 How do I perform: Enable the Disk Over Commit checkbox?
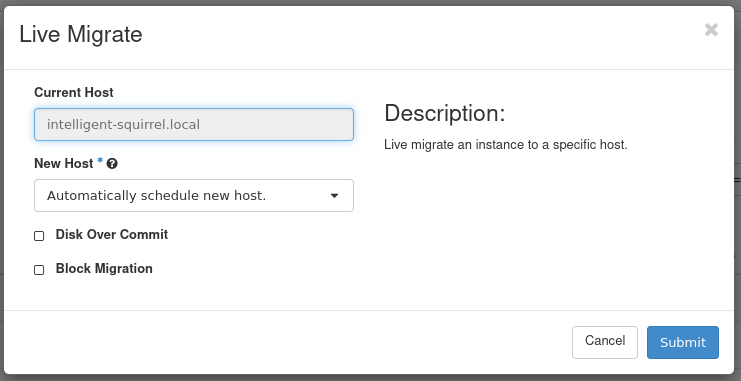39,235
